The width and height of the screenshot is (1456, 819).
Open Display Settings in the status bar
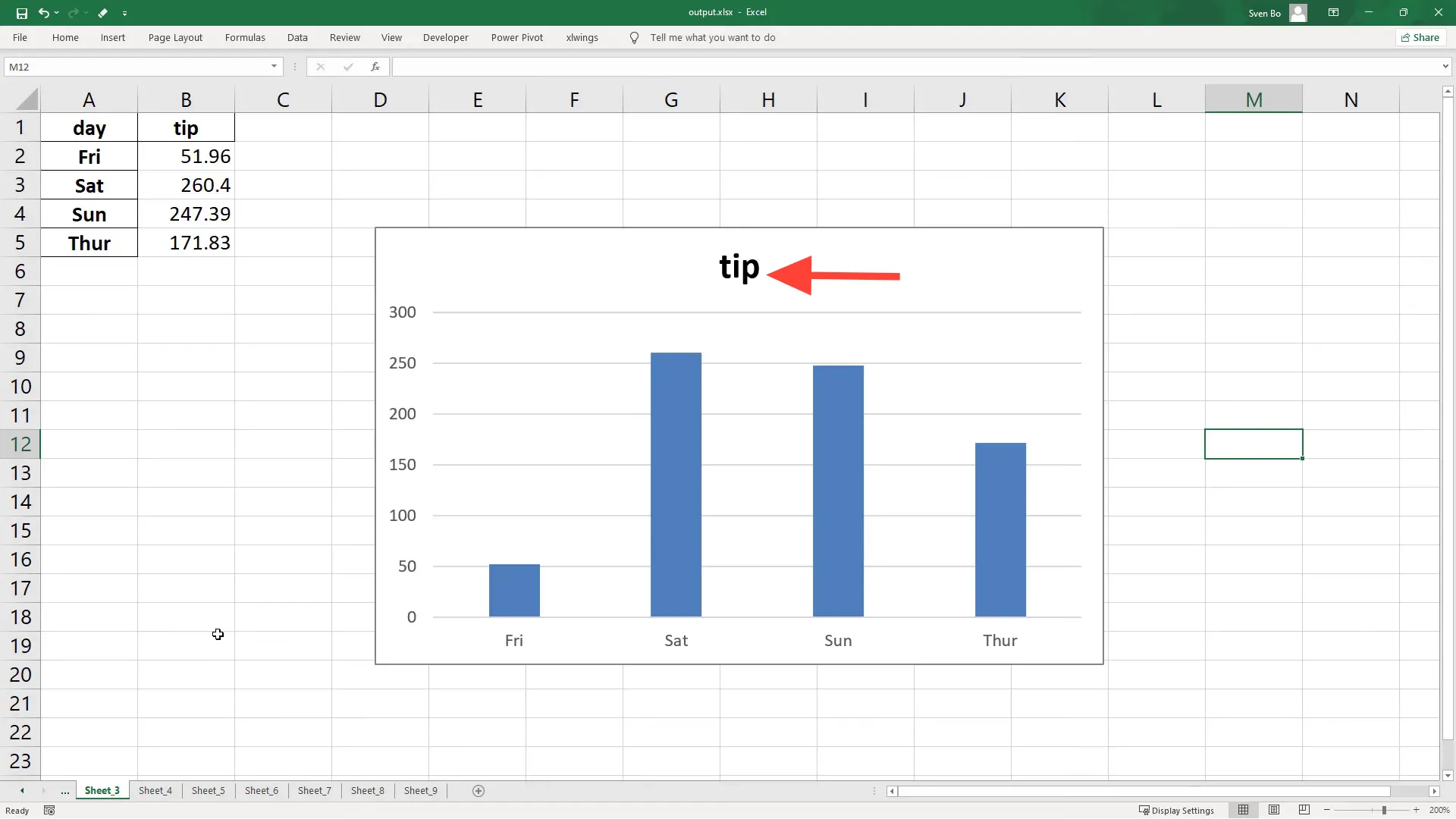click(x=1178, y=810)
